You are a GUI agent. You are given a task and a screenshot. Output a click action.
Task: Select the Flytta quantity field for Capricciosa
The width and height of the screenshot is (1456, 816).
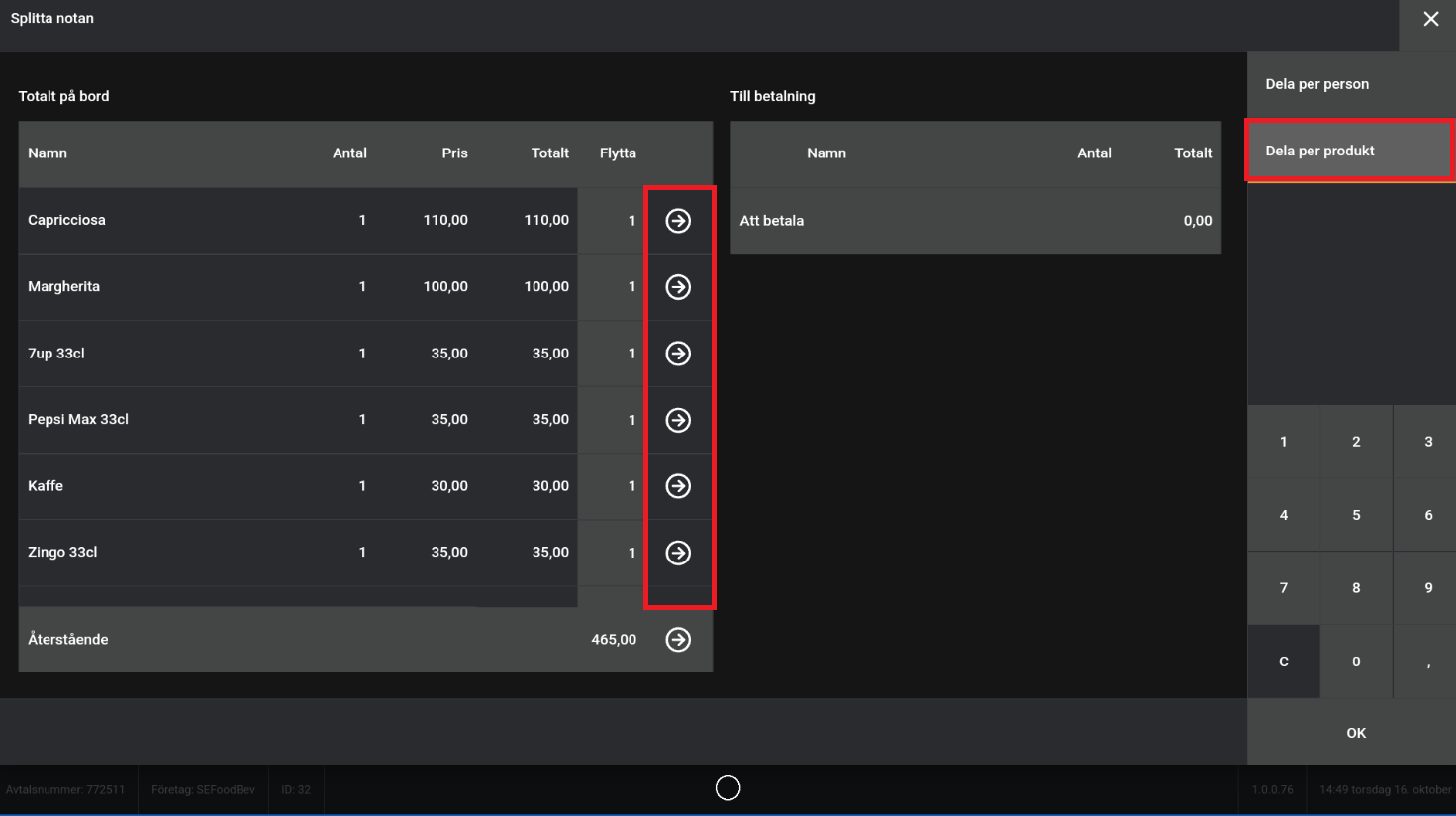(612, 221)
